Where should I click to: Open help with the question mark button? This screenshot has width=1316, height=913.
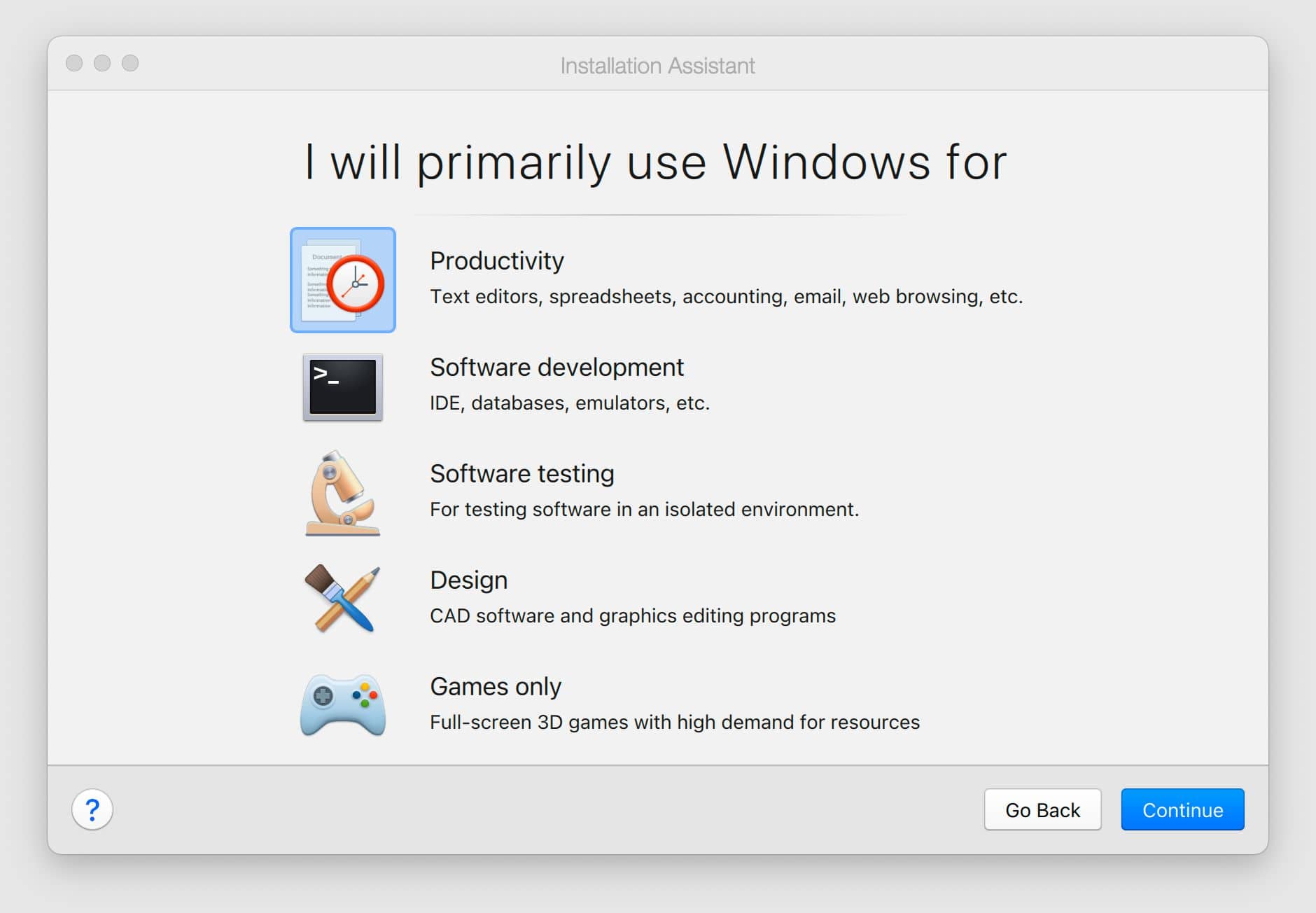click(x=92, y=809)
